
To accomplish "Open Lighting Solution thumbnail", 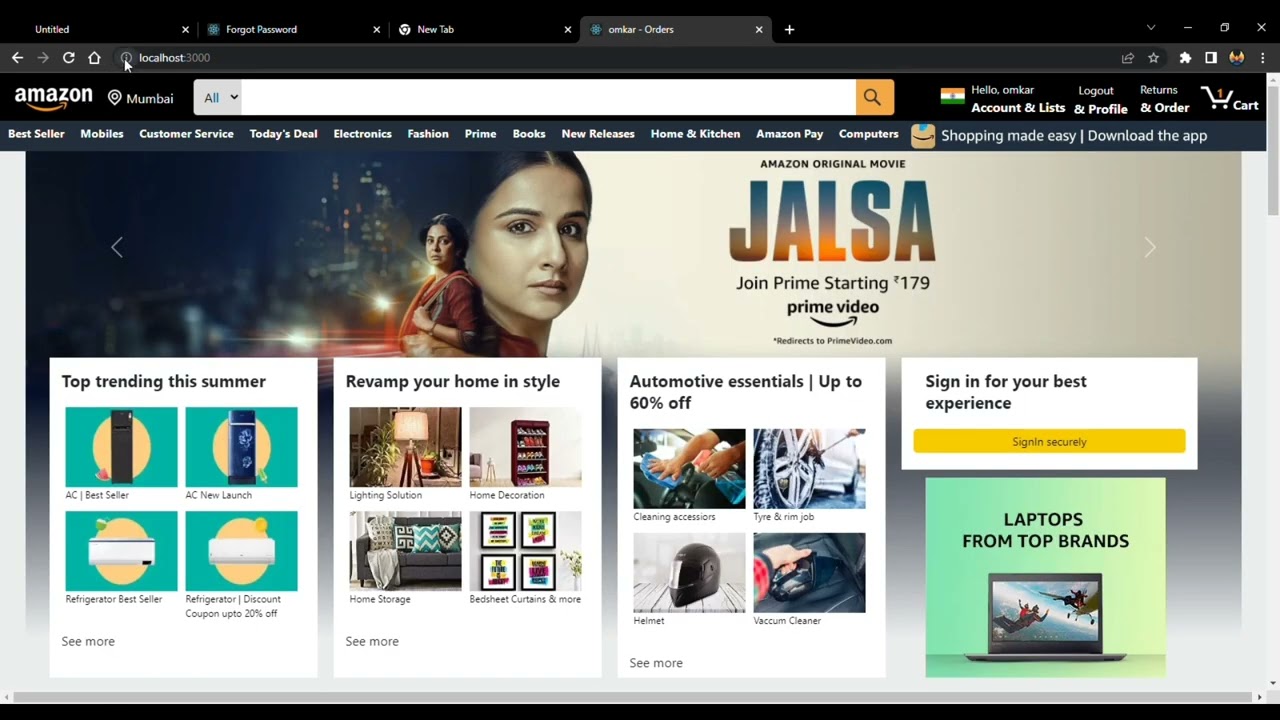I will pos(405,447).
